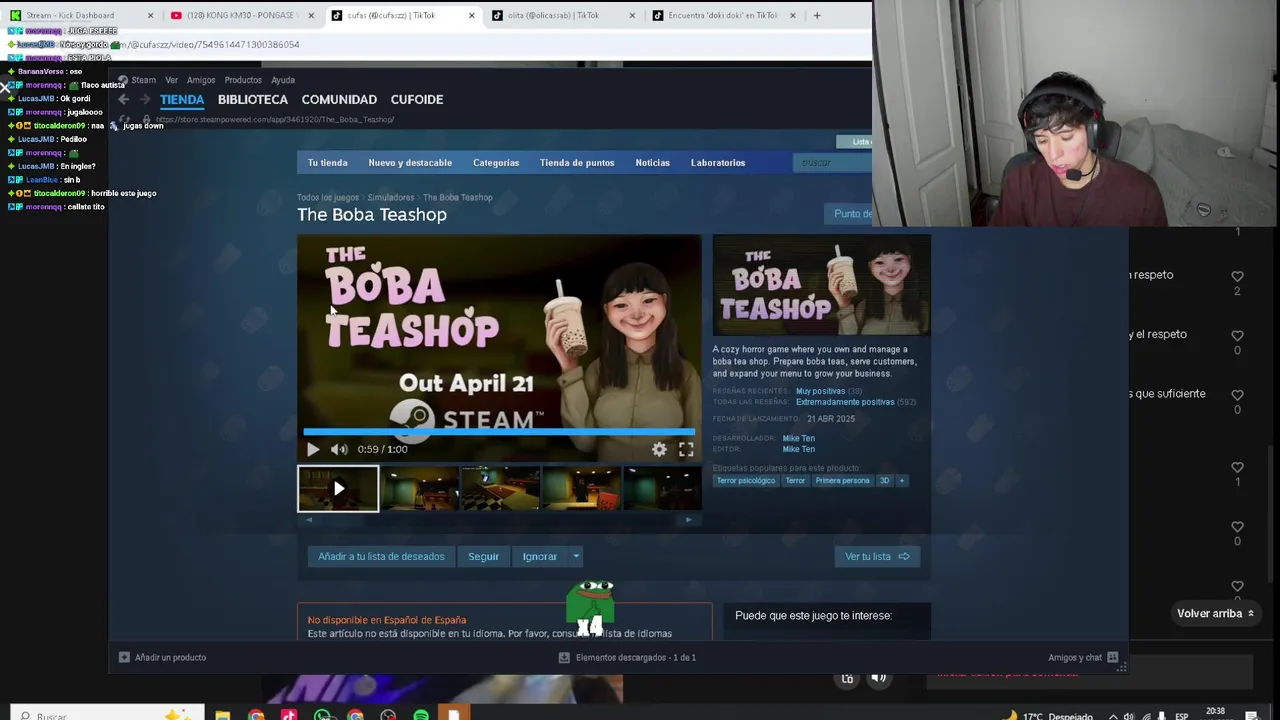Enter fullscreen mode for the trailer

(686, 450)
